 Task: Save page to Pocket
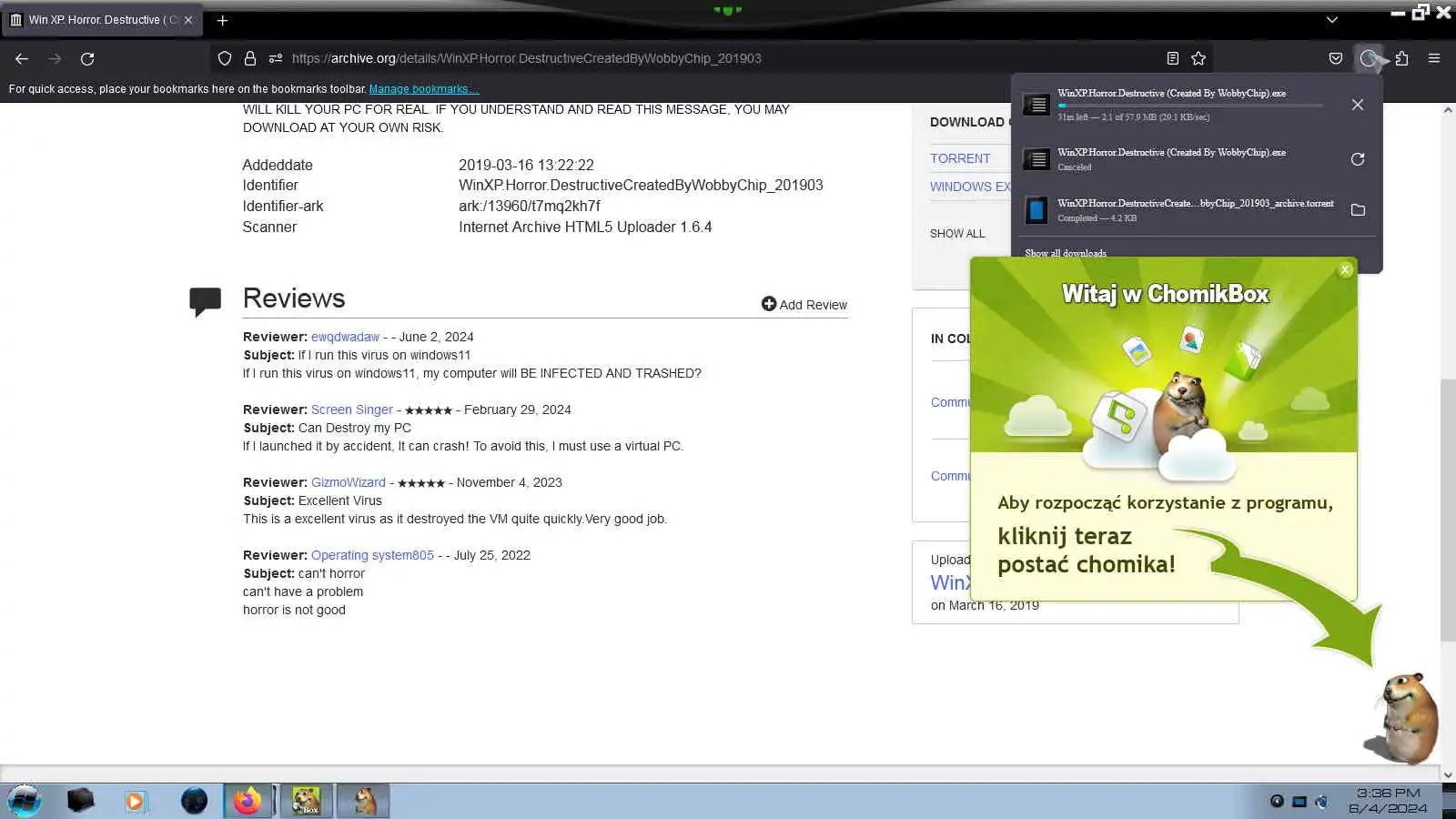click(1336, 58)
